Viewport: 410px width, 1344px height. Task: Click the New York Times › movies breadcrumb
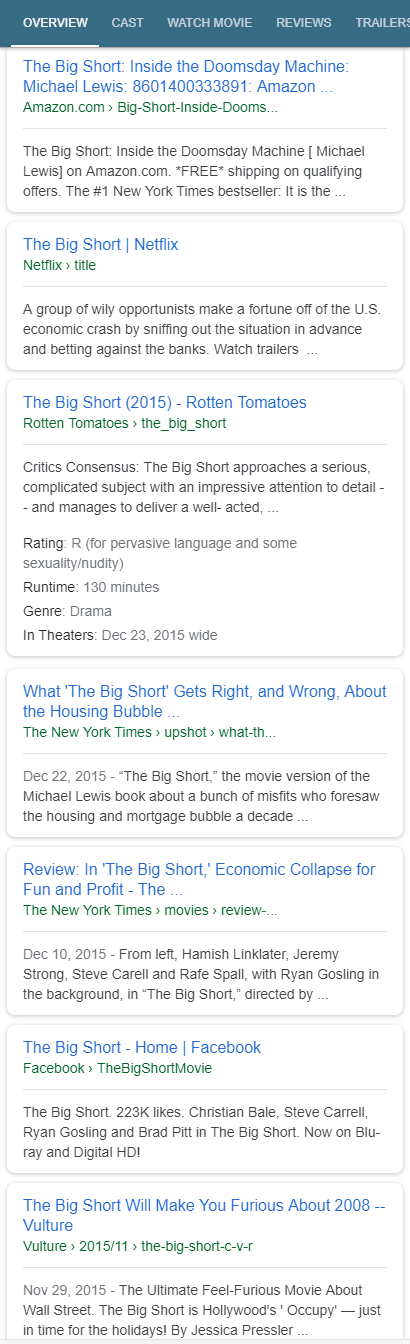coord(151,910)
